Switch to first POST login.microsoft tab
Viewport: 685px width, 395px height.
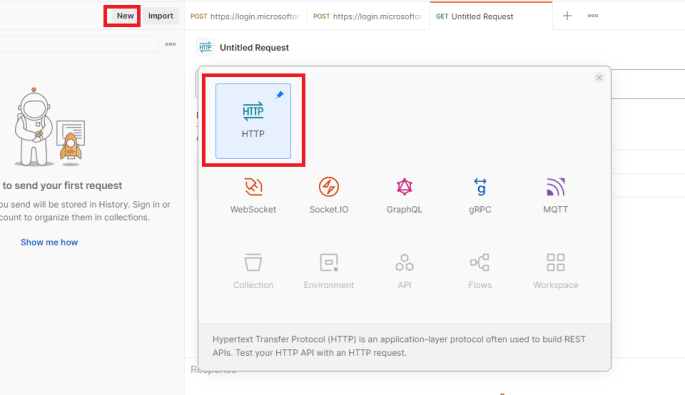tap(246, 16)
